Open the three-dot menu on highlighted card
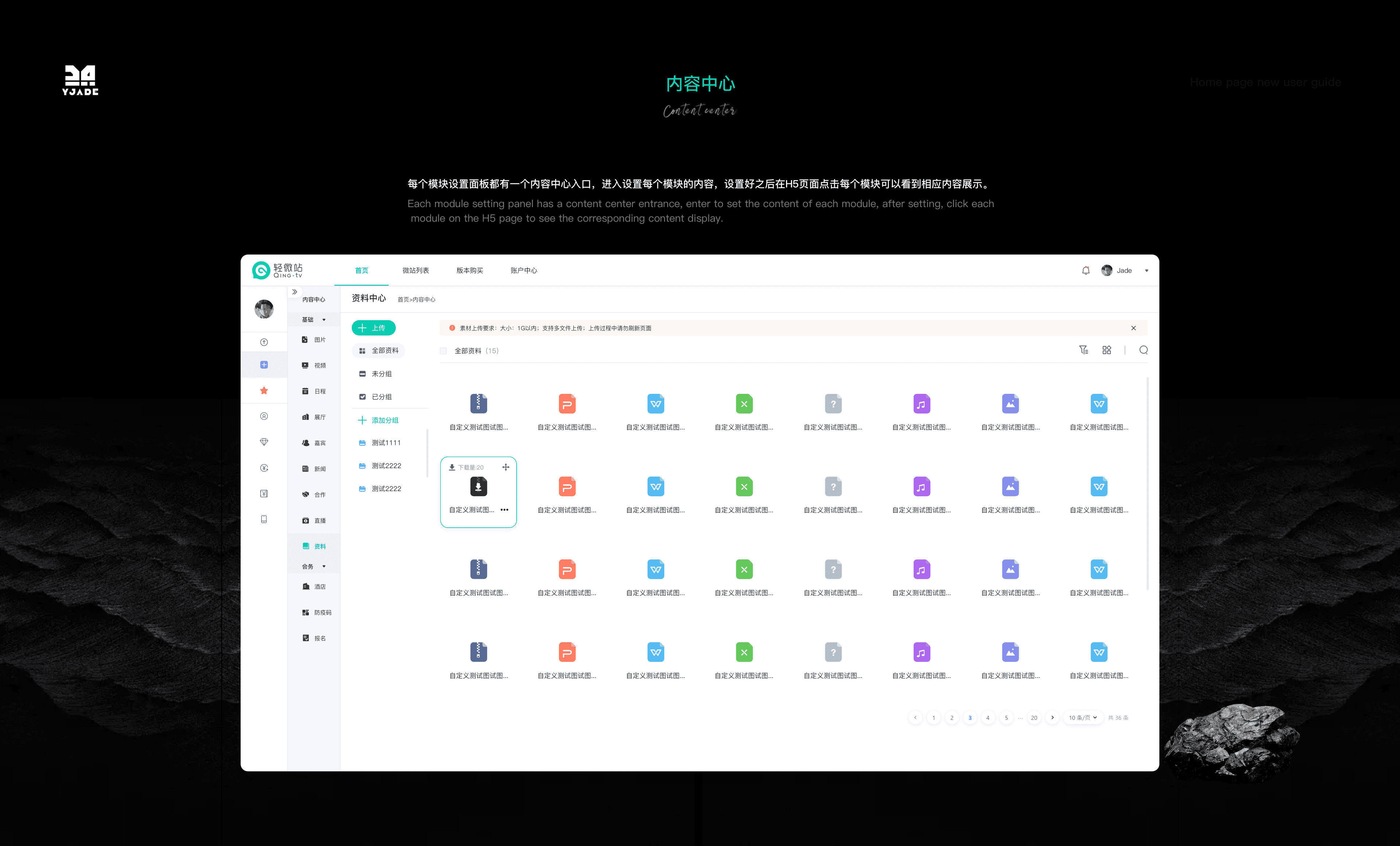The height and width of the screenshot is (846, 1400). (504, 510)
